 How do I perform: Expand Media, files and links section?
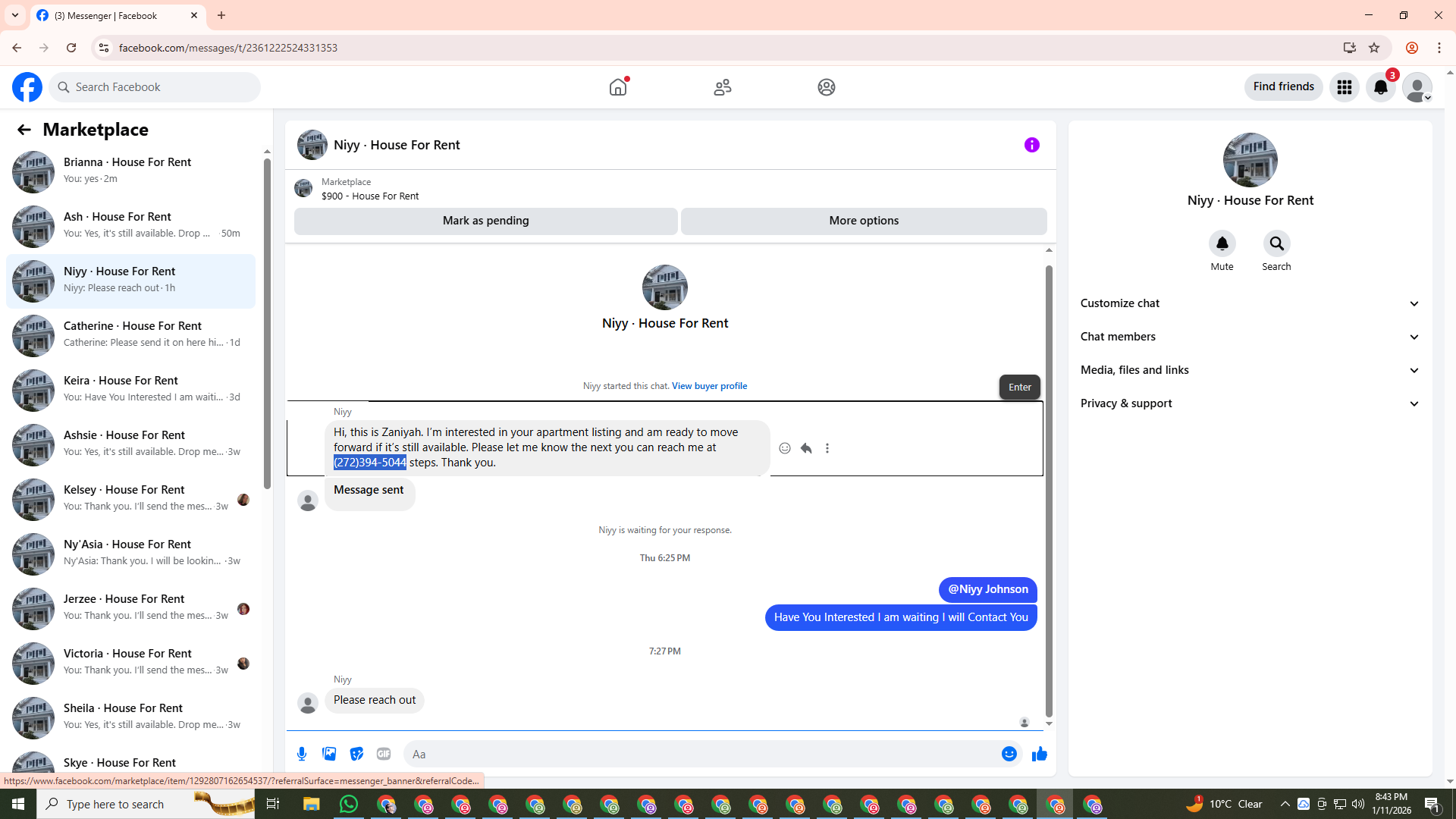click(x=1250, y=370)
